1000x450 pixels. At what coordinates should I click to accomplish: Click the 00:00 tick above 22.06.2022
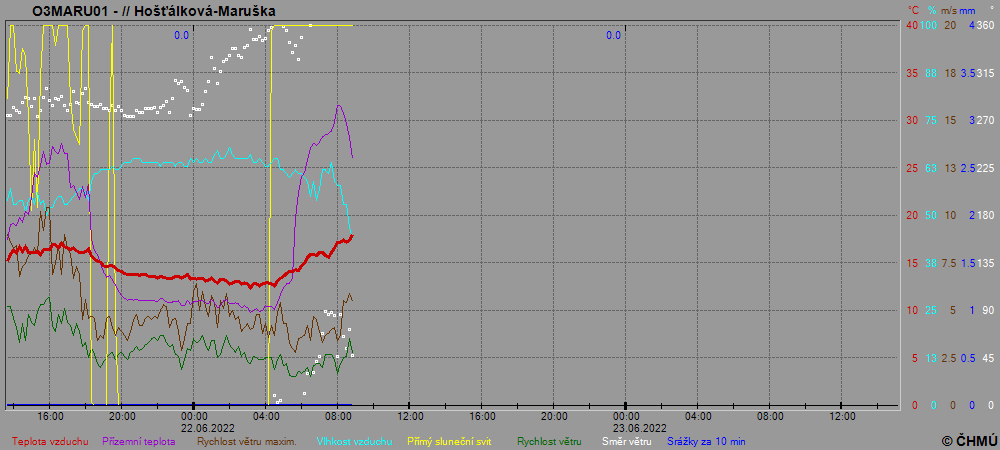194,415
